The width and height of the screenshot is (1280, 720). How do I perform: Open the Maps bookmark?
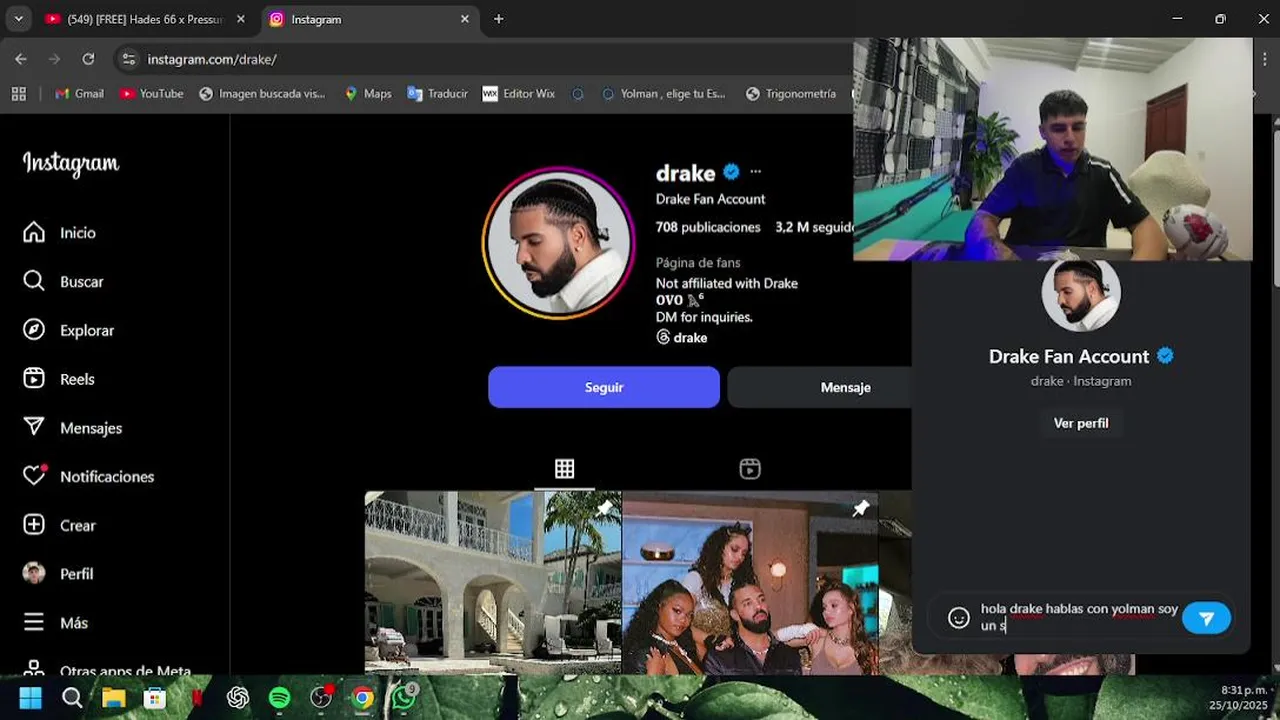click(368, 93)
